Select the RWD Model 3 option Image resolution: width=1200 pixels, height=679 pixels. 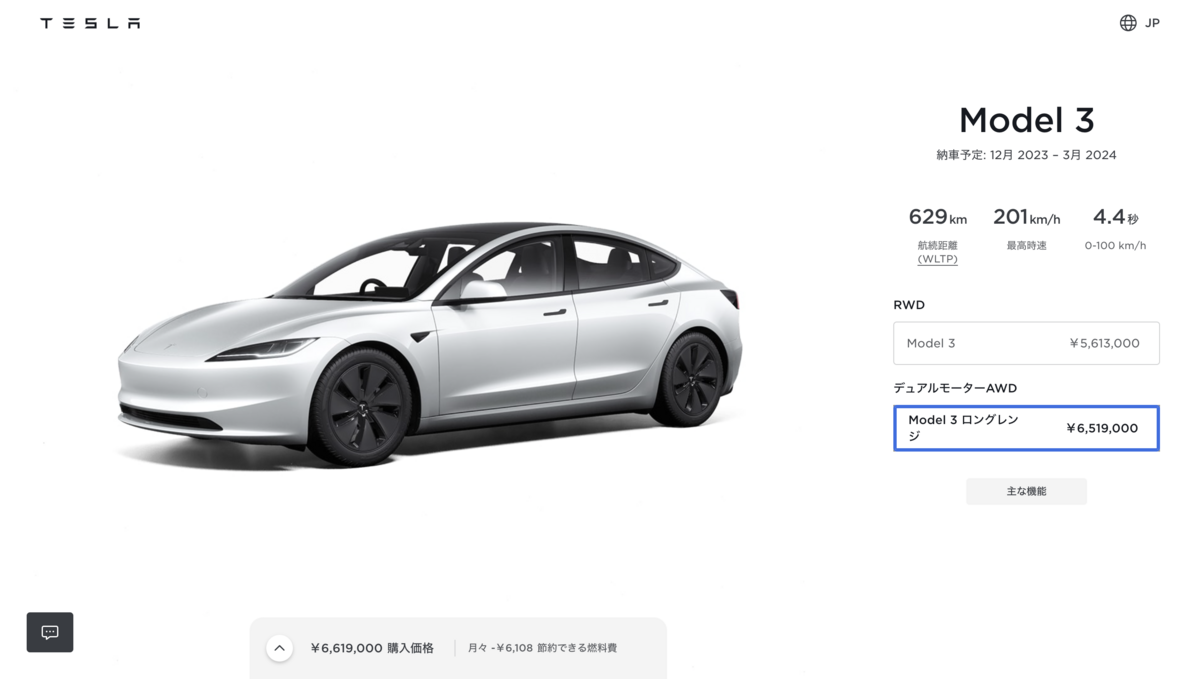coord(1026,343)
